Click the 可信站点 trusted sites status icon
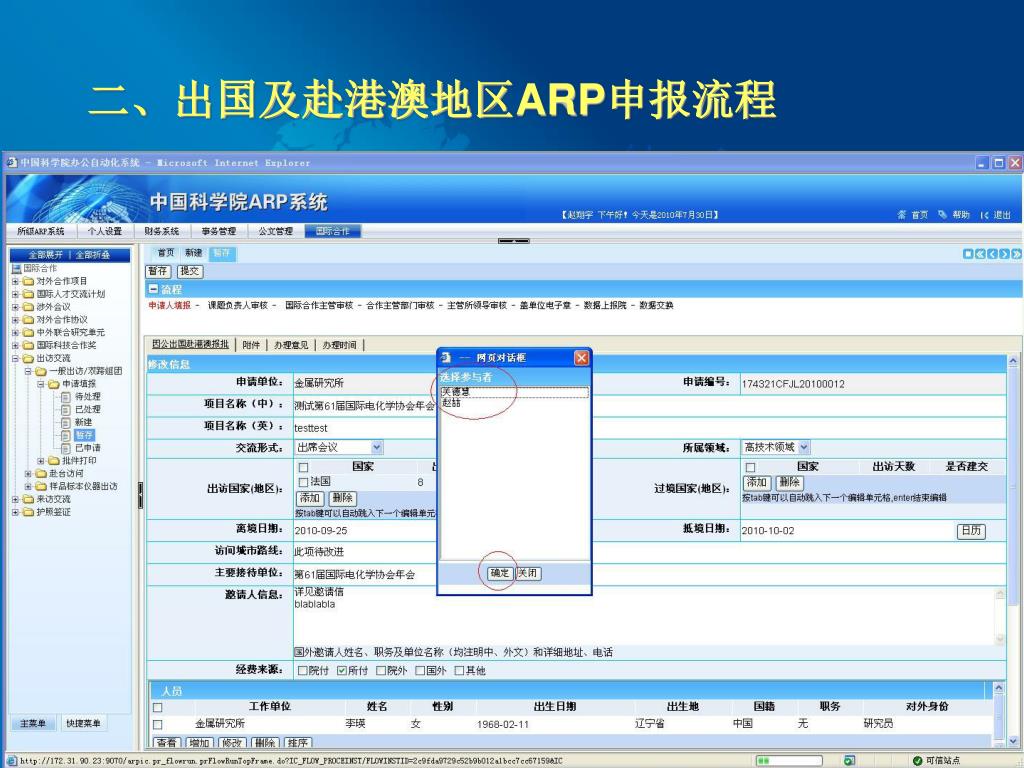 point(917,761)
